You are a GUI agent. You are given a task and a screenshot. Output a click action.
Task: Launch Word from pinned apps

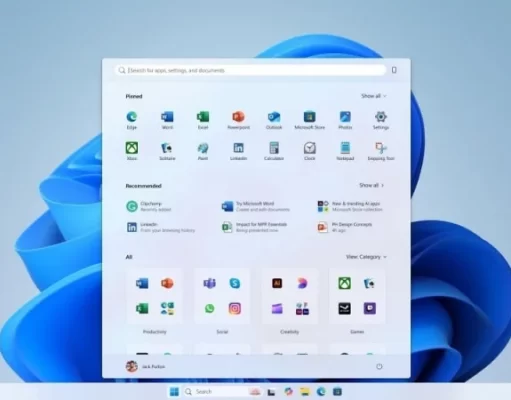click(167, 120)
